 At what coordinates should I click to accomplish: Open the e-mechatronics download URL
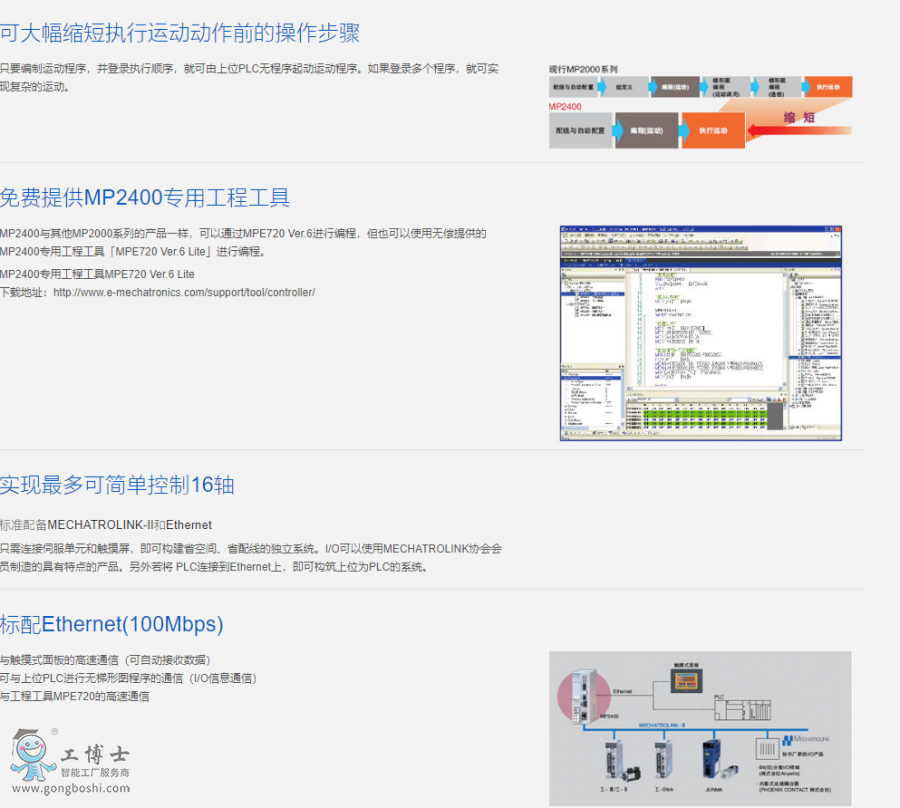(x=184, y=293)
